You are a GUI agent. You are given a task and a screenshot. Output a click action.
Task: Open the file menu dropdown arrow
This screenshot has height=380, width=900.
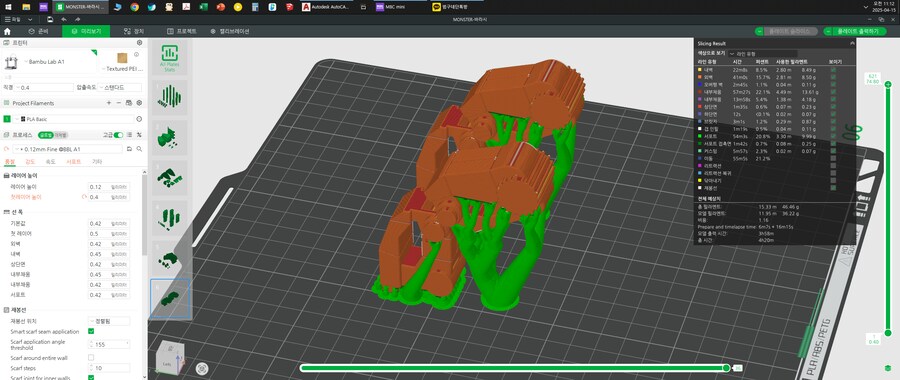(x=30, y=20)
